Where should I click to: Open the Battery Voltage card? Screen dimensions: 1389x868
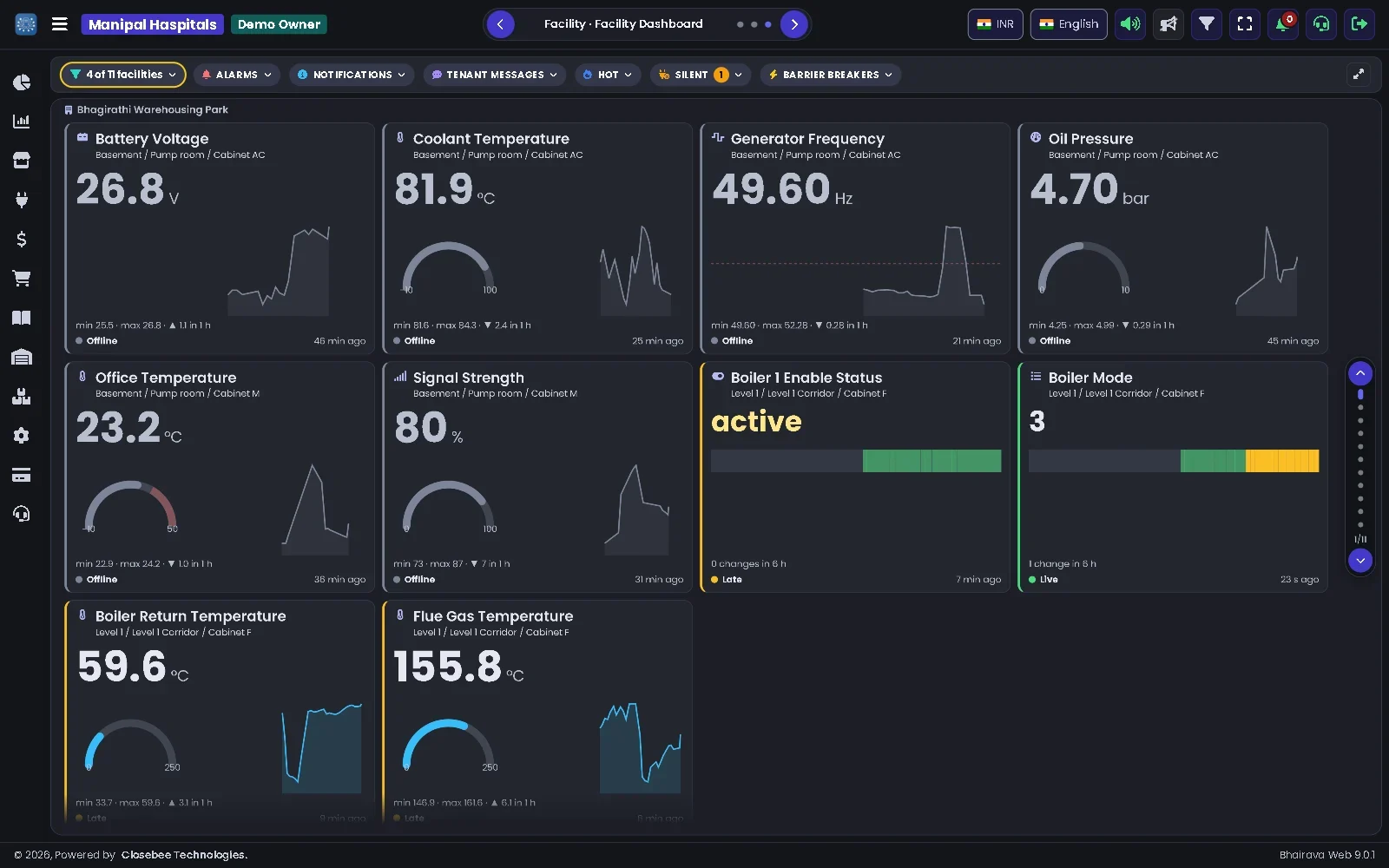[x=220, y=238]
